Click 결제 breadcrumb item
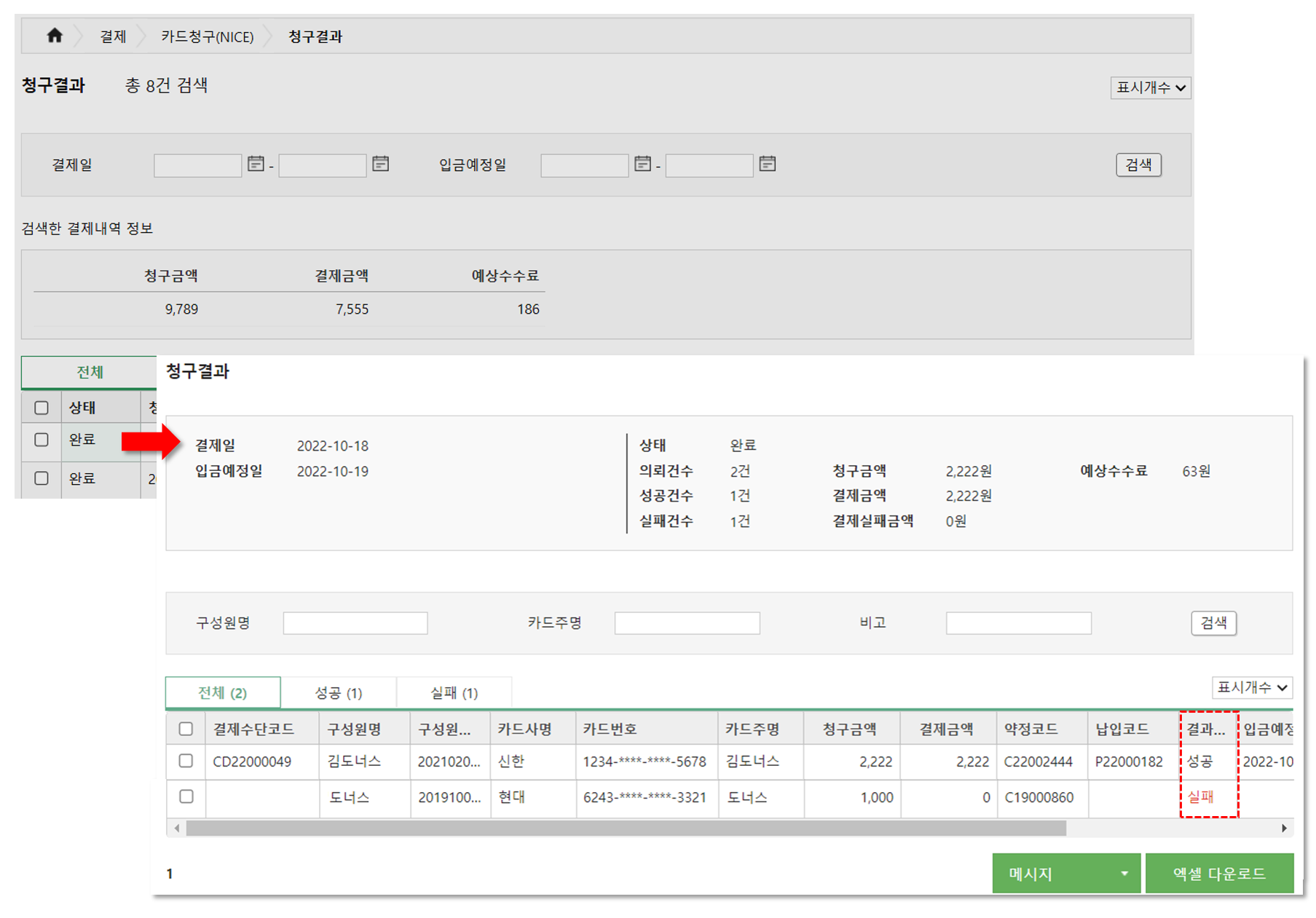The image size is (1316, 918). [x=113, y=36]
